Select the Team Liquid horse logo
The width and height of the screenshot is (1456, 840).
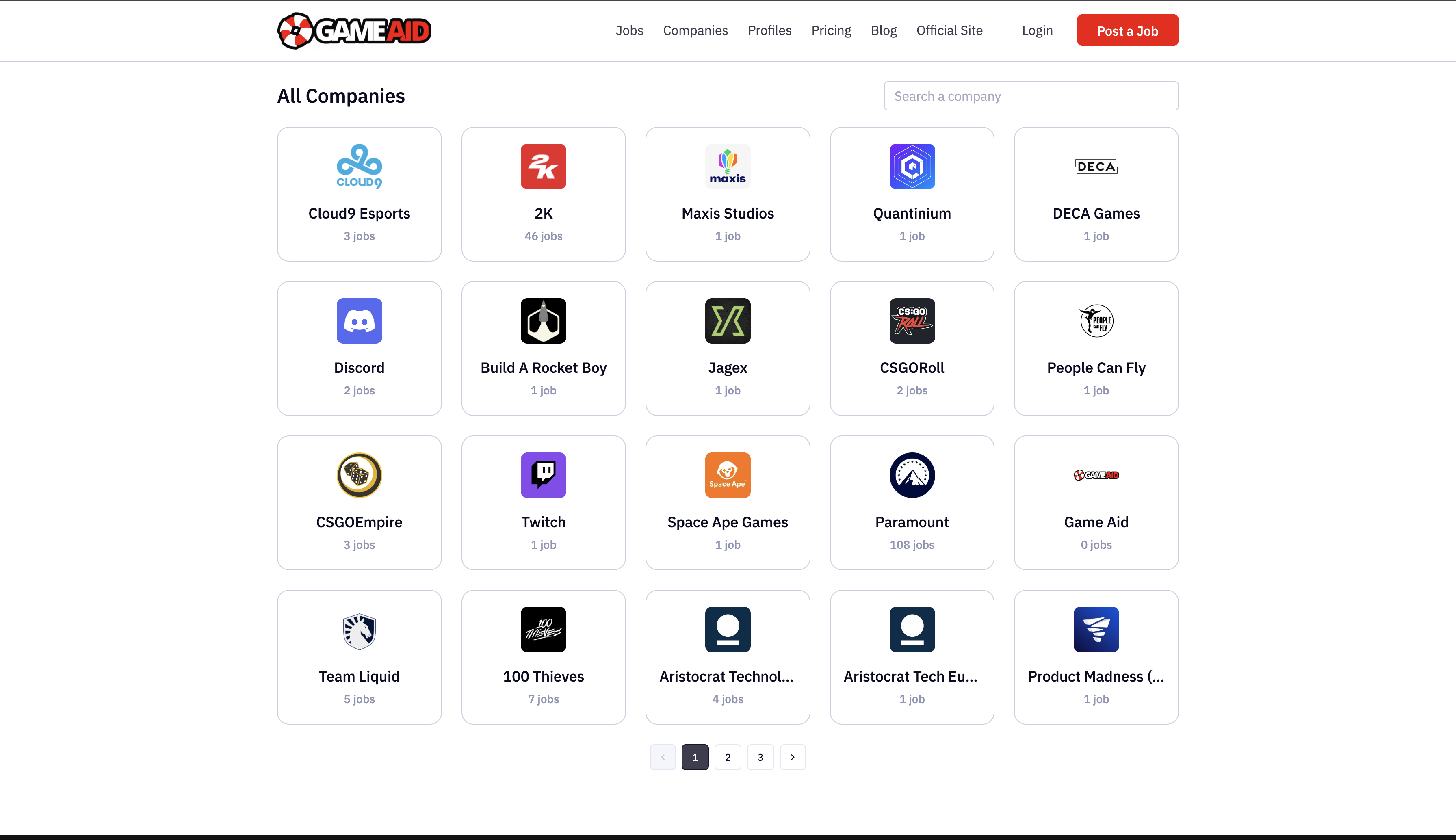tap(359, 630)
